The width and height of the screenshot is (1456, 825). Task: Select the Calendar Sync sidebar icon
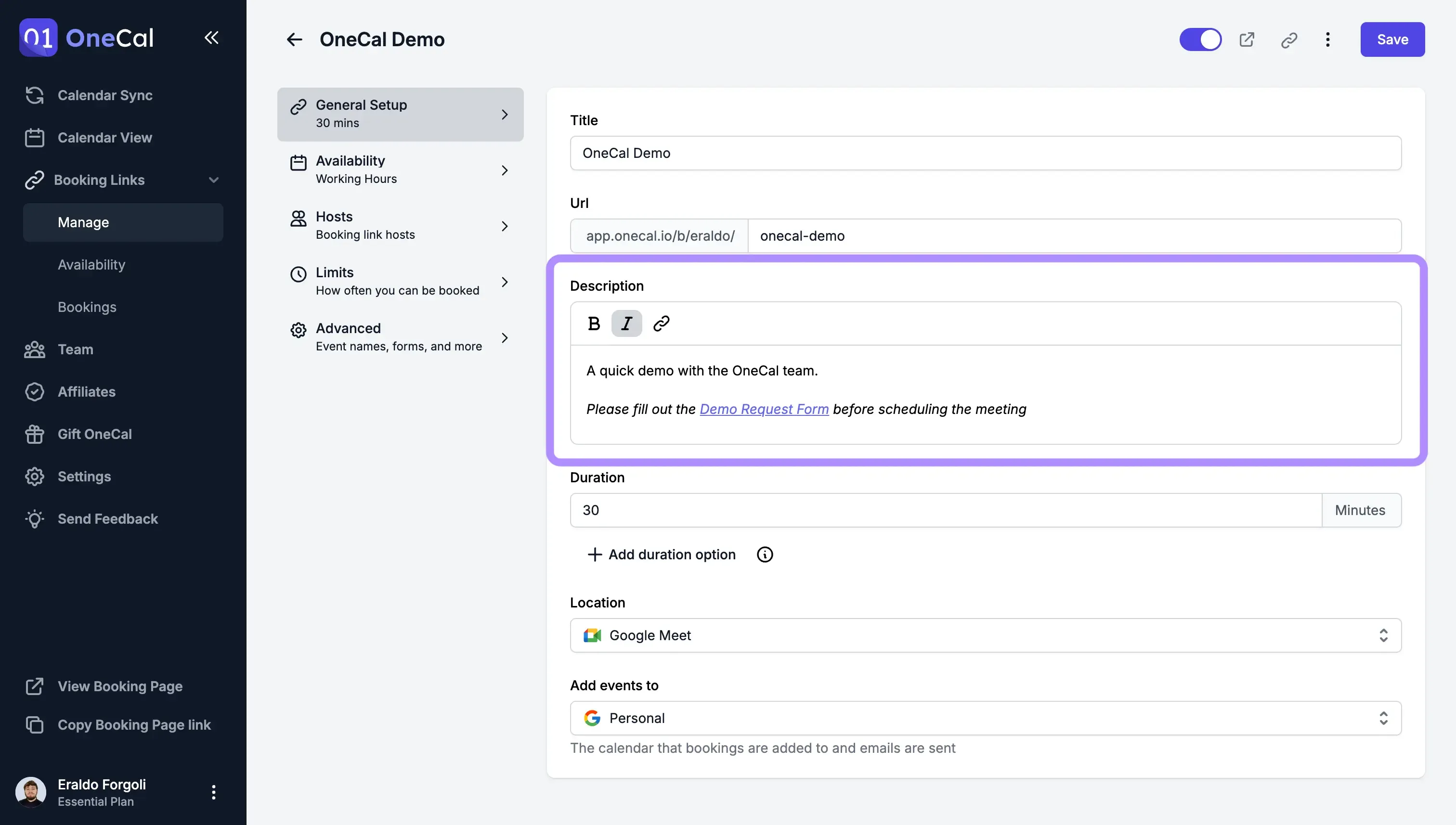click(35, 95)
